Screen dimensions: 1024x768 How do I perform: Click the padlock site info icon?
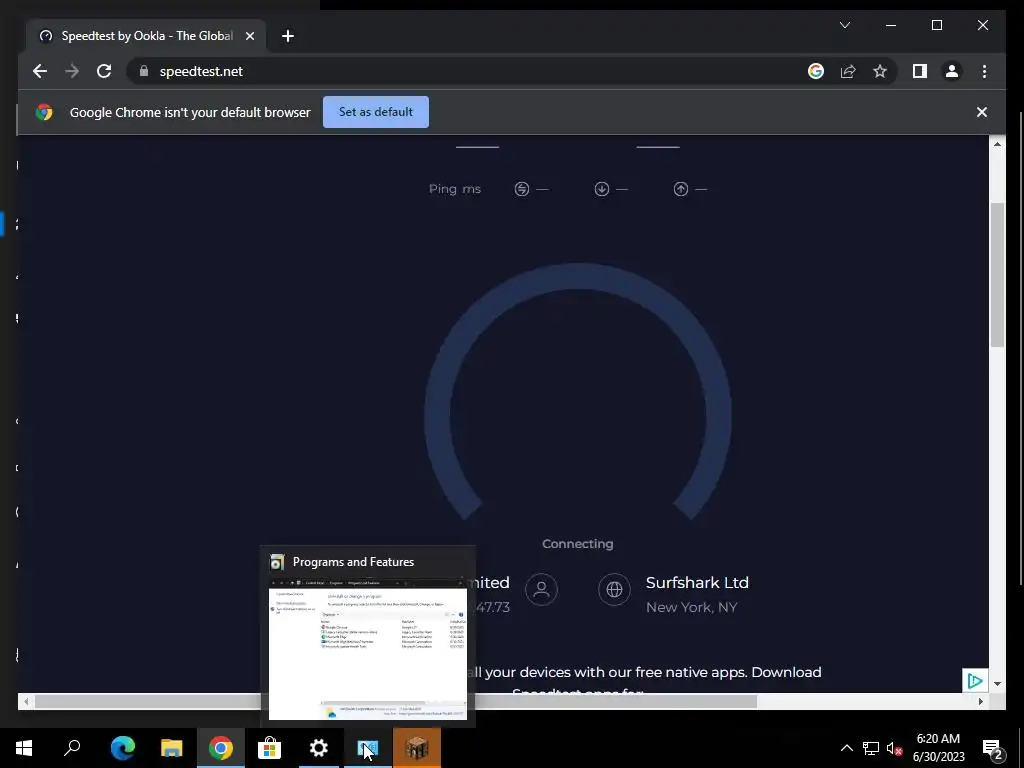(144, 71)
